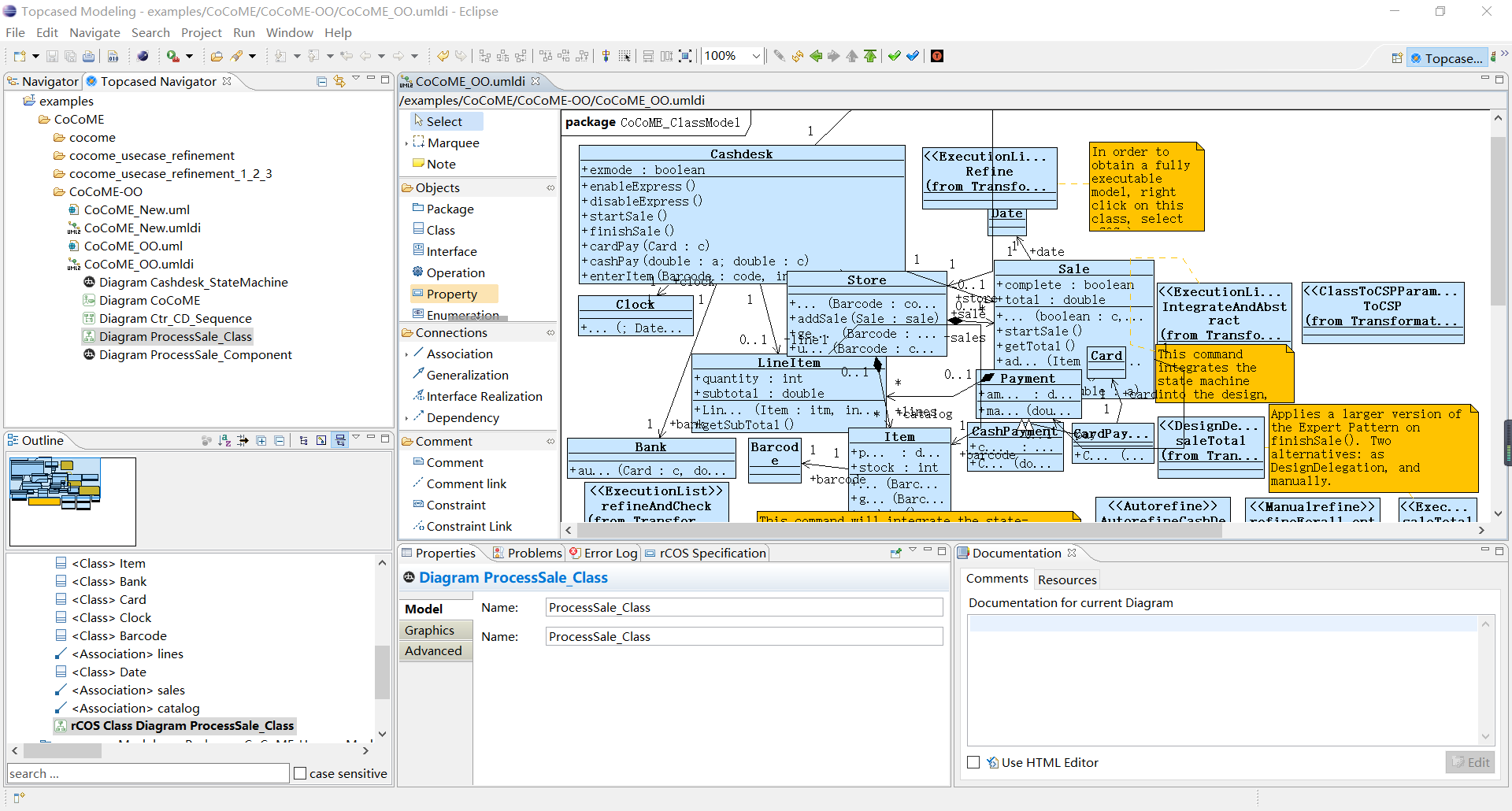
Task: Sort the Outline alphabetically with the az icon
Action: click(x=224, y=440)
